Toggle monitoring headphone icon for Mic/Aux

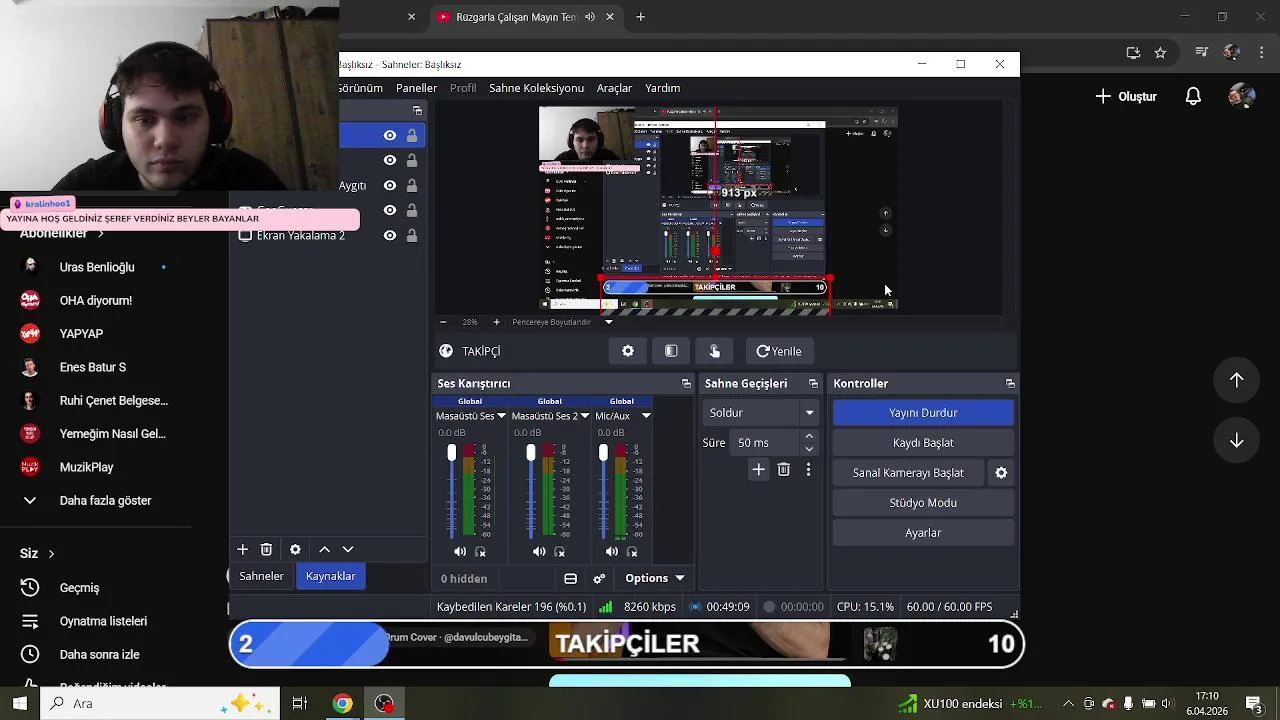click(x=632, y=552)
